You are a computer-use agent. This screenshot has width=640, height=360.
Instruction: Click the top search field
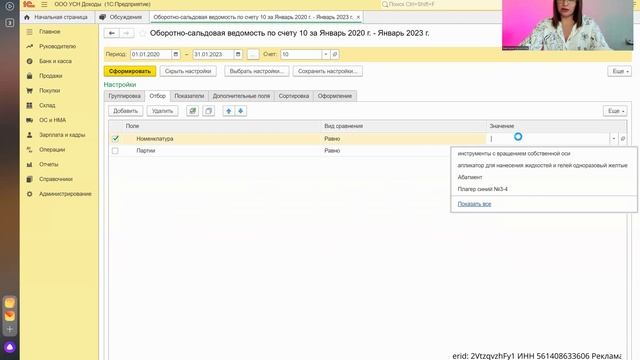coord(441,4)
